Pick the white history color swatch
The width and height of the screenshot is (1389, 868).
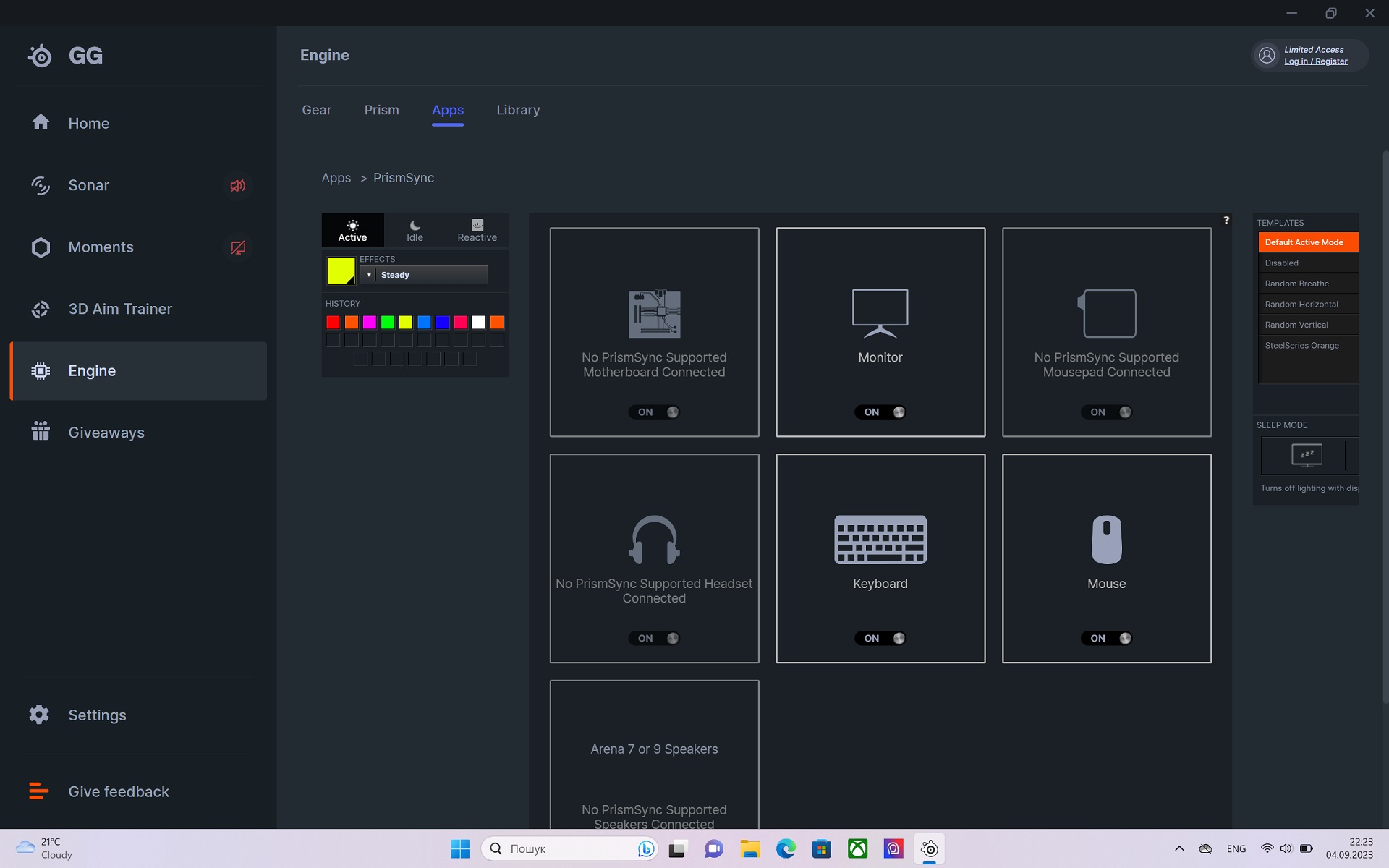coord(478,322)
